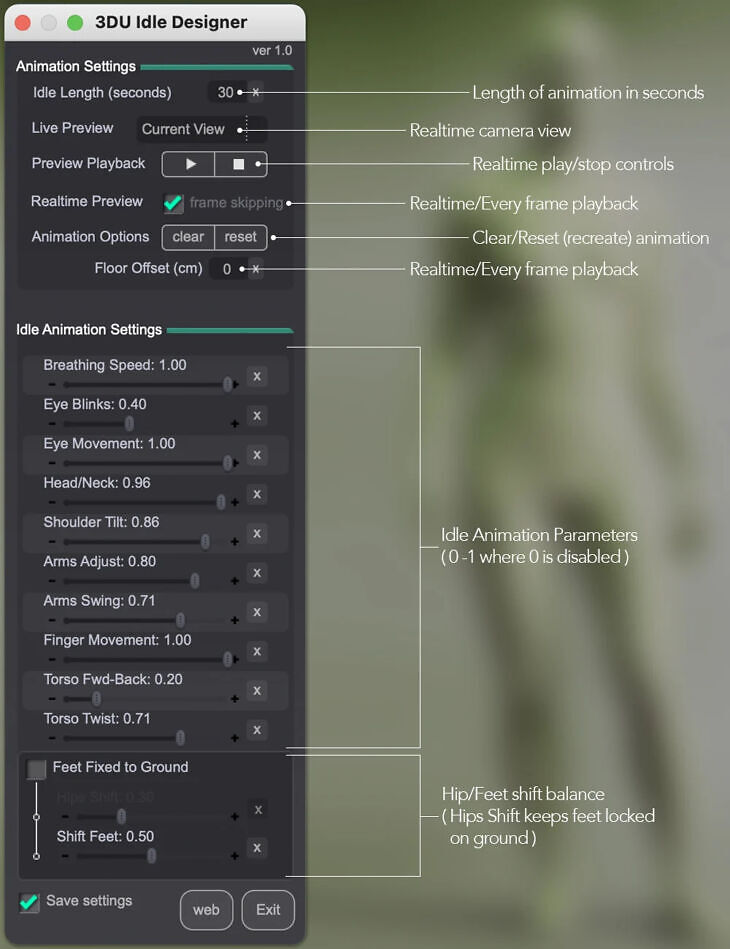Uncheck the Save settings checkbox
Screen dimensions: 730x949
click(30, 902)
